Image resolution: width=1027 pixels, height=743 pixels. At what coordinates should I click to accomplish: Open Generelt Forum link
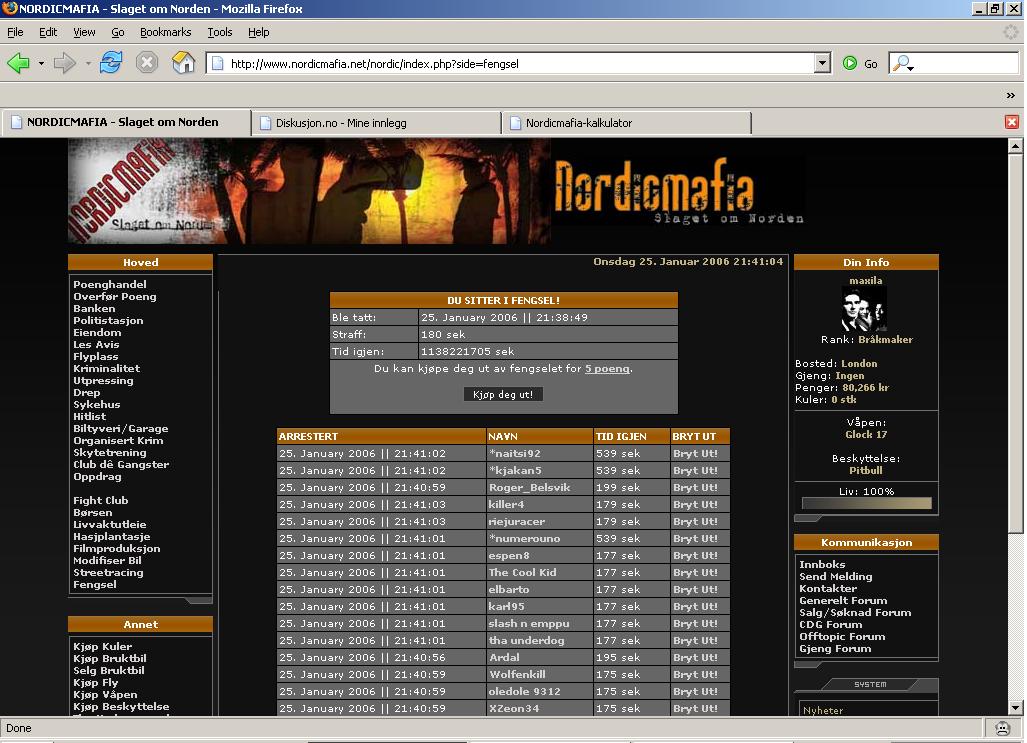click(x=843, y=600)
